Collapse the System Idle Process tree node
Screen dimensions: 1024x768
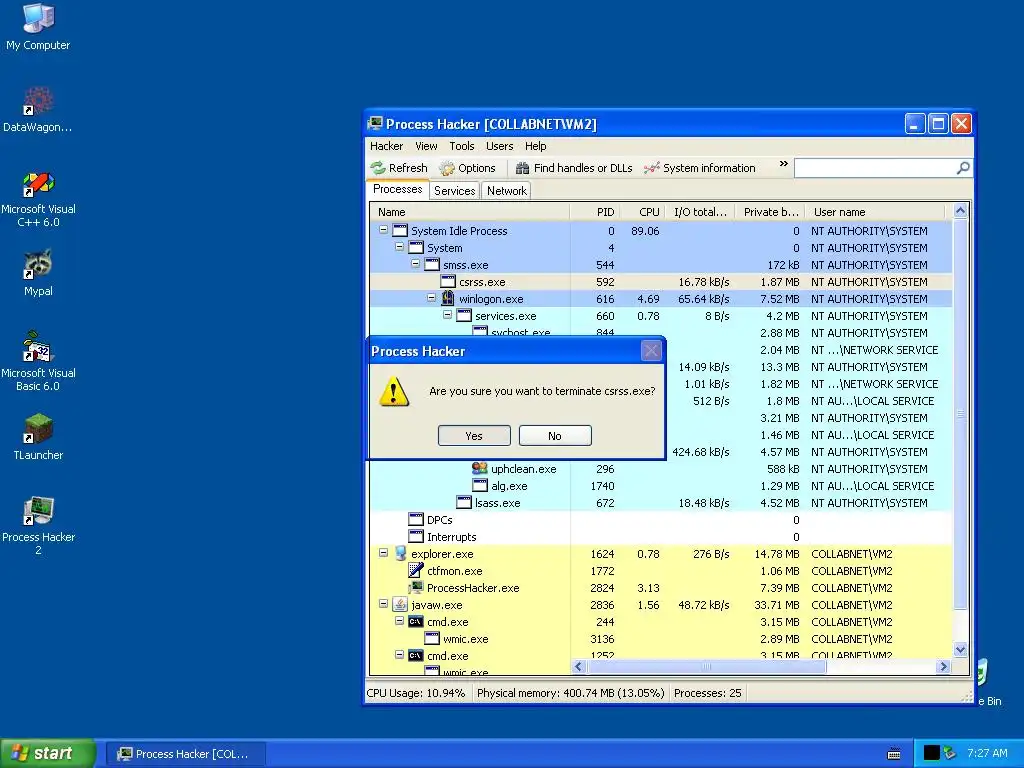(x=383, y=230)
